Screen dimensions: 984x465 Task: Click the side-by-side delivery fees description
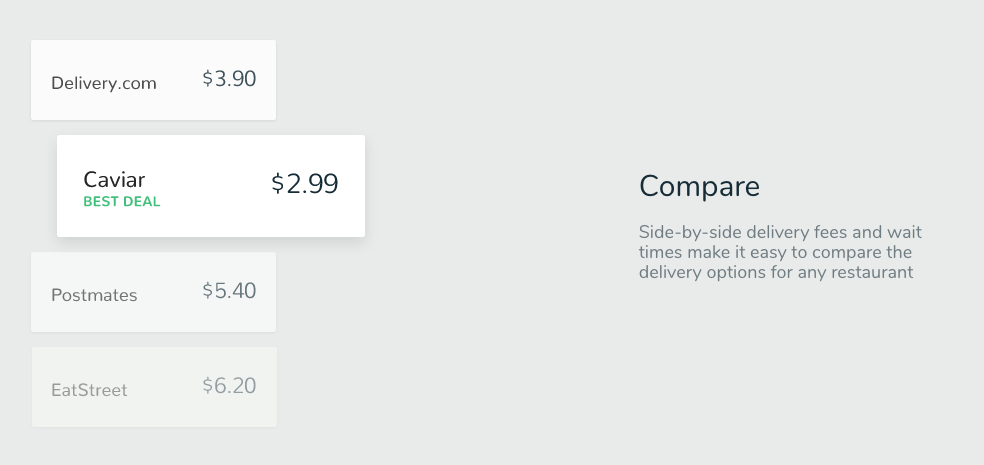point(780,252)
